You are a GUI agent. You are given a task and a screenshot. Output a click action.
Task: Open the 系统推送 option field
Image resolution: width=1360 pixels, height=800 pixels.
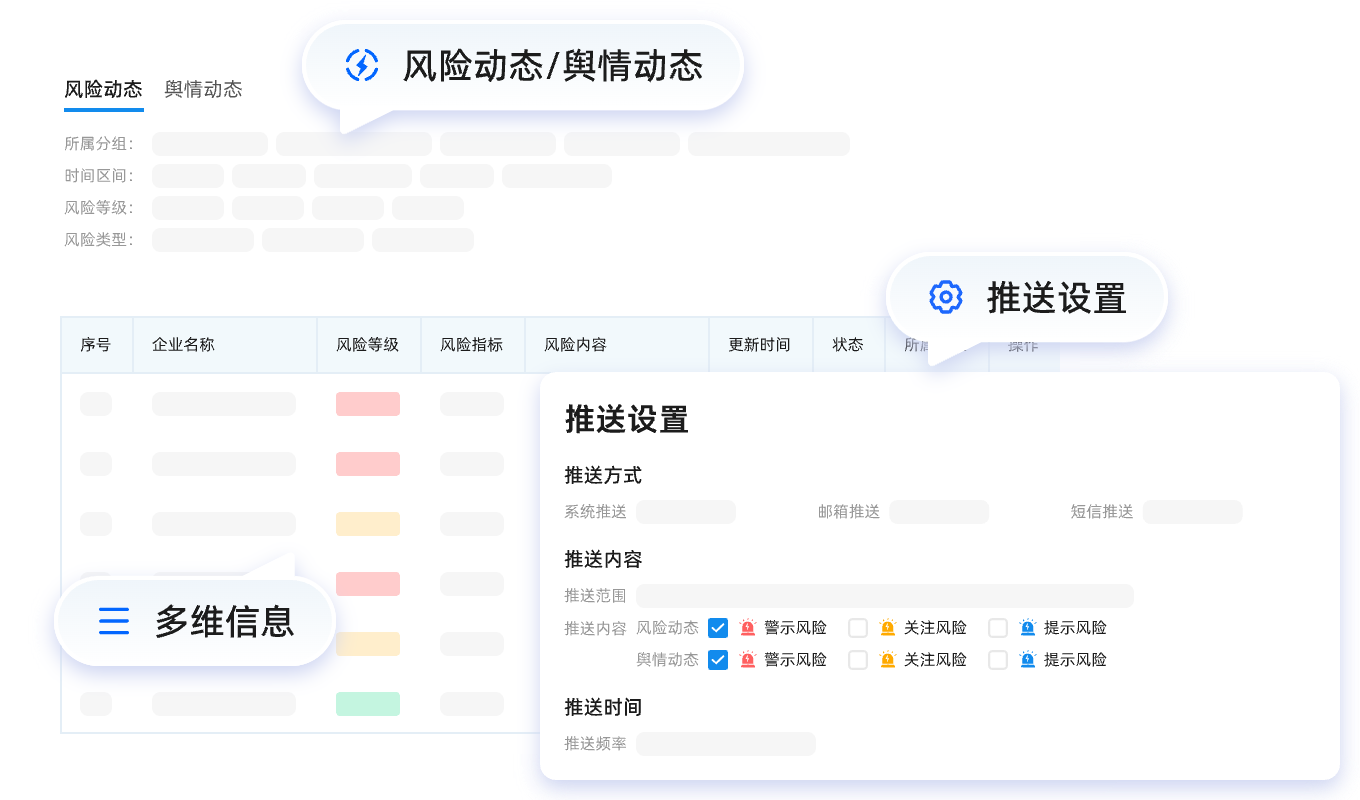[x=686, y=512]
